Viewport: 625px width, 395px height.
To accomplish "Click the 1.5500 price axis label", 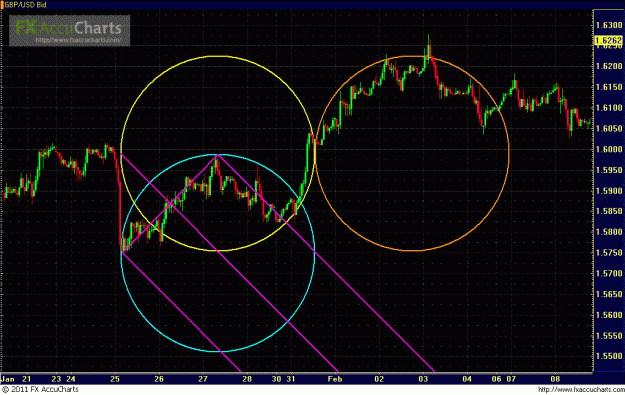I will [609, 356].
